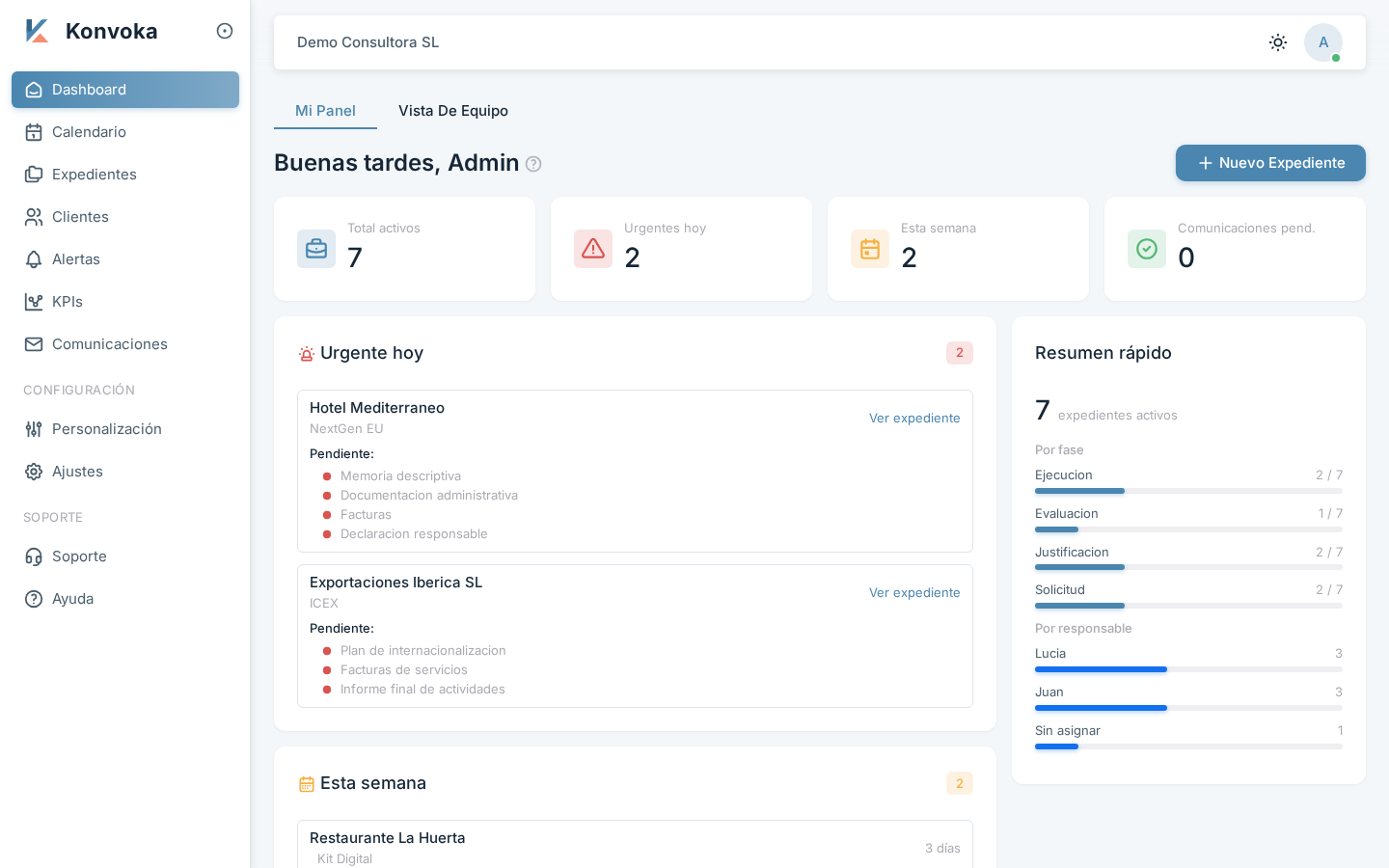This screenshot has height=868, width=1389.
Task: Collapse sidebar with circle toggle icon
Action: [225, 31]
